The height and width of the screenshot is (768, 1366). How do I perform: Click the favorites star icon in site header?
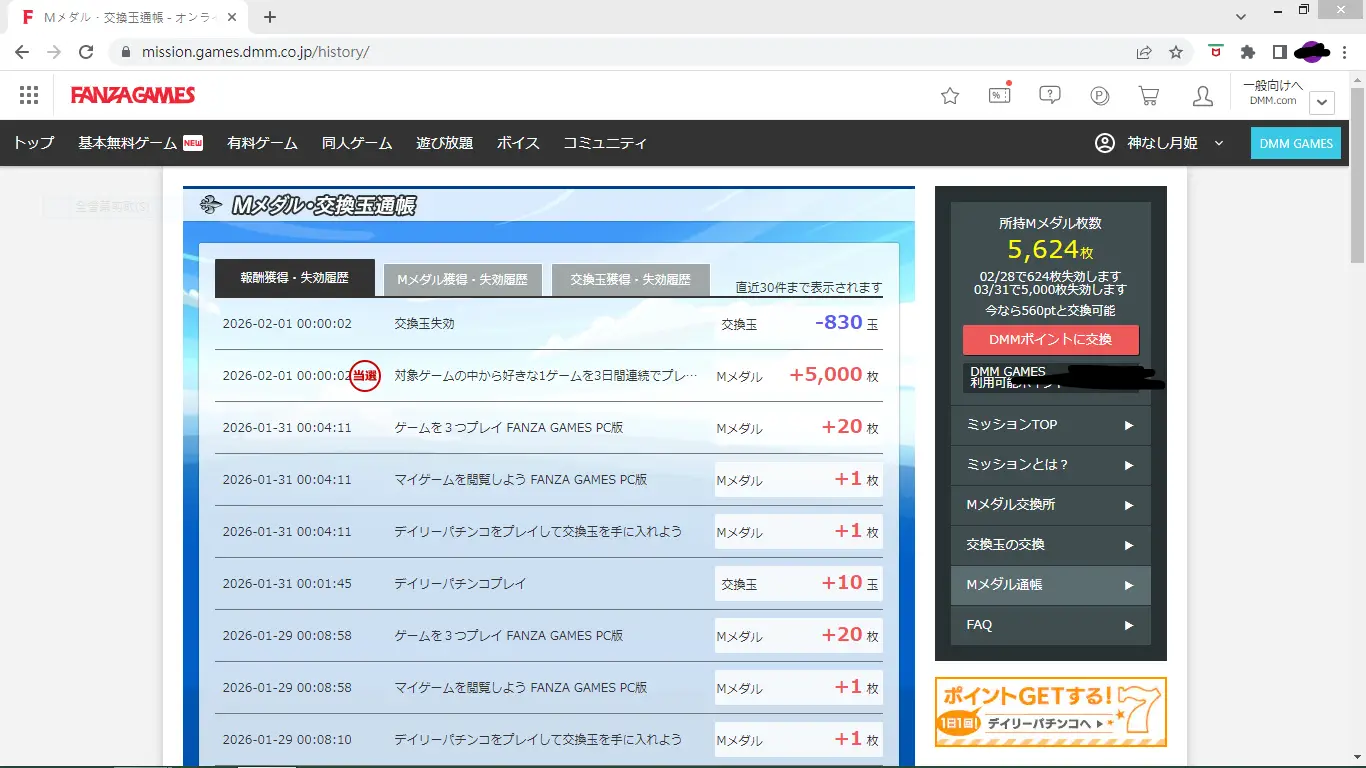pos(950,96)
